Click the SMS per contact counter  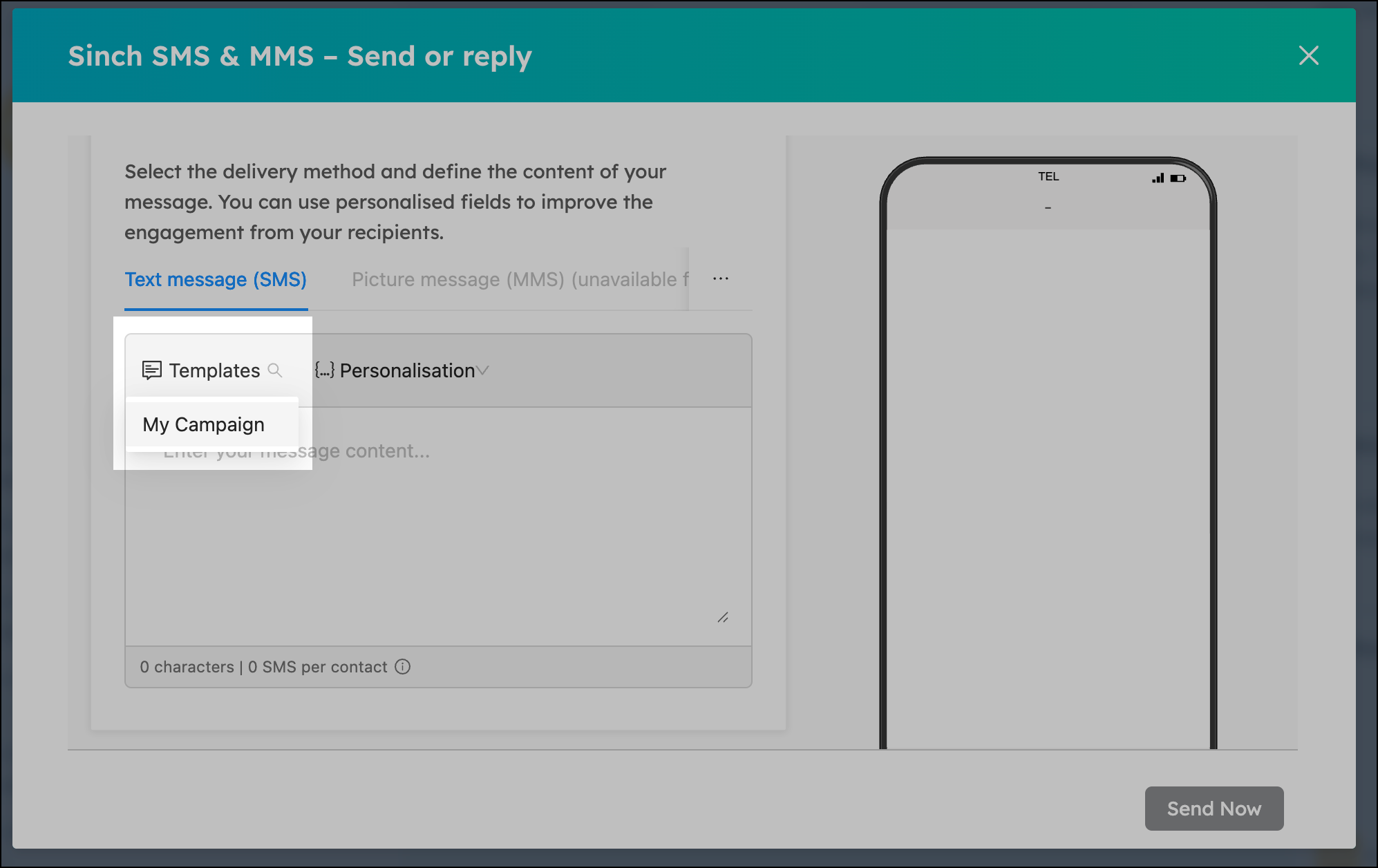pyautogui.click(x=317, y=667)
